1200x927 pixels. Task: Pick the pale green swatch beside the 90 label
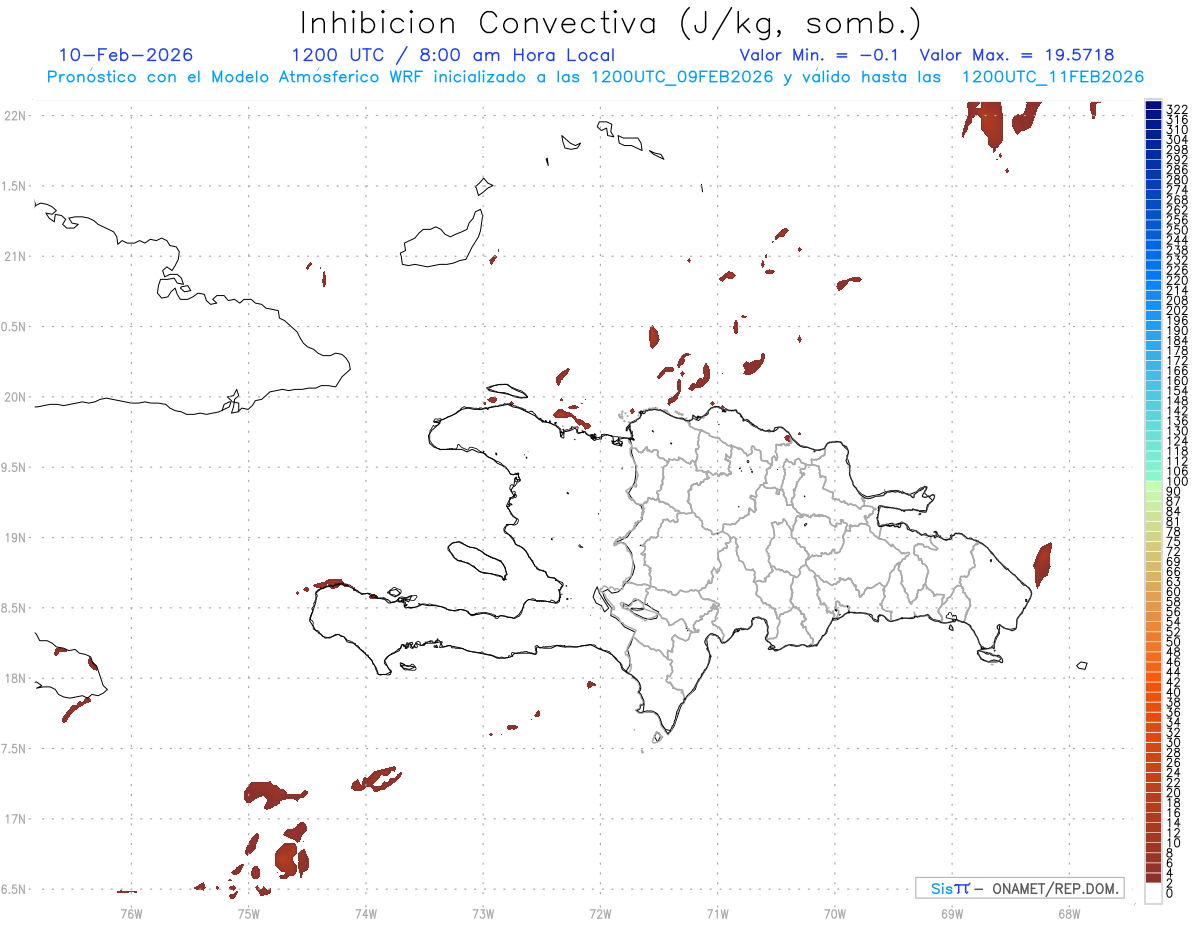(1153, 486)
